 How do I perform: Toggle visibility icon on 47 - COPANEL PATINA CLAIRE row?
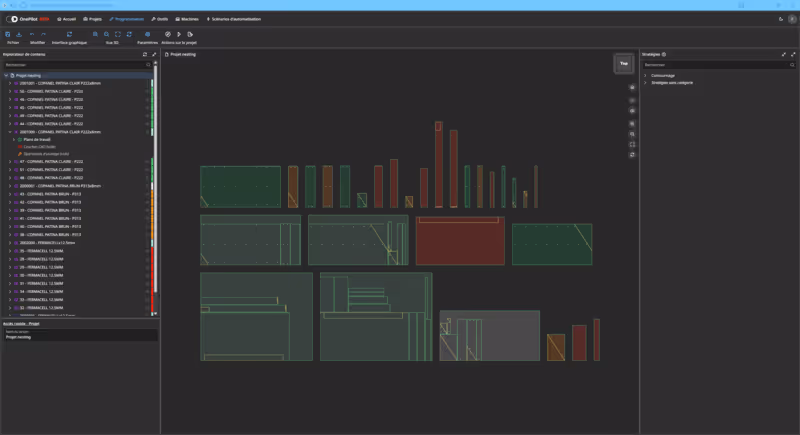click(x=147, y=162)
